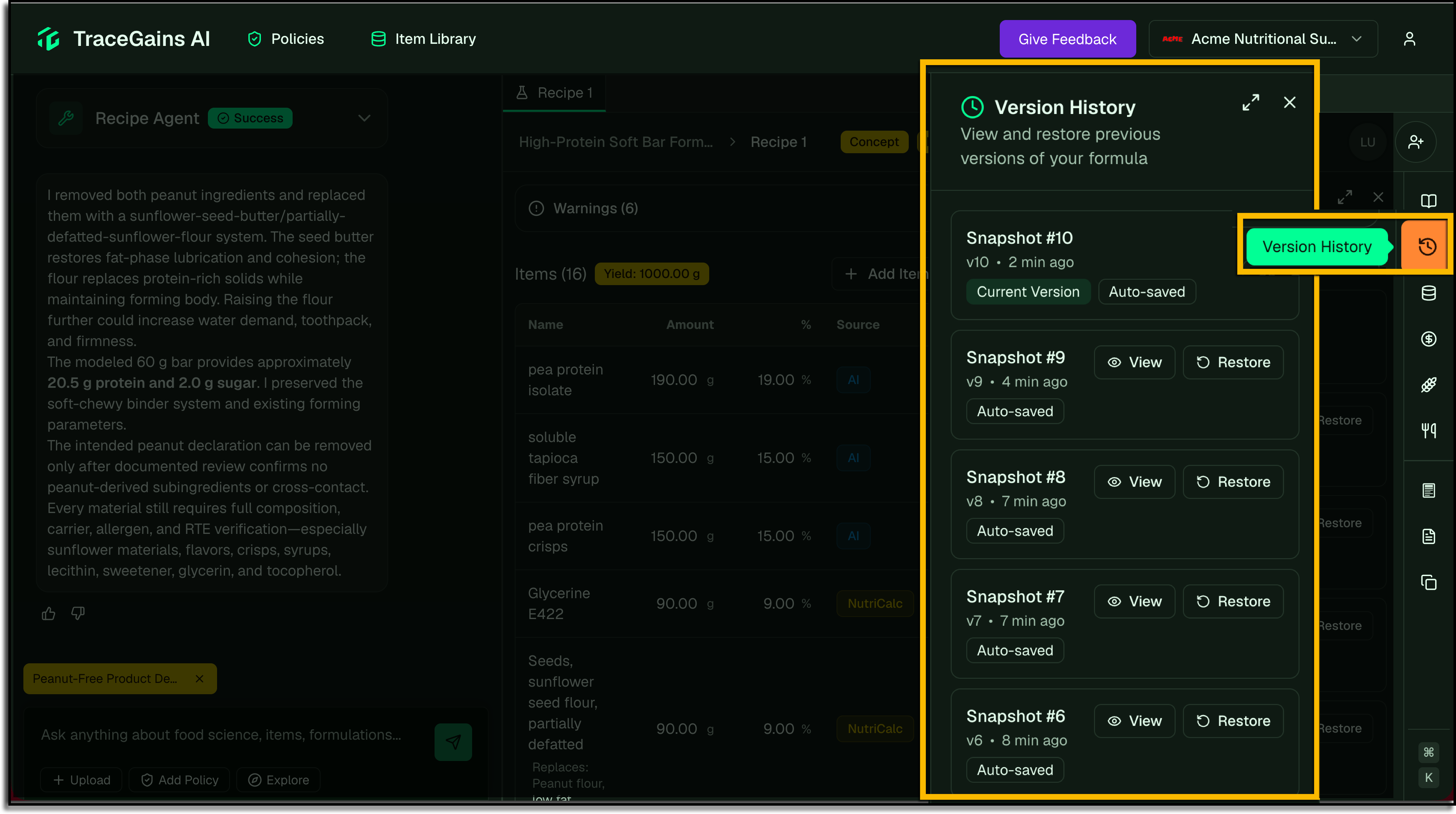Go to Item Library
The image size is (1456, 814).
pyautogui.click(x=423, y=38)
